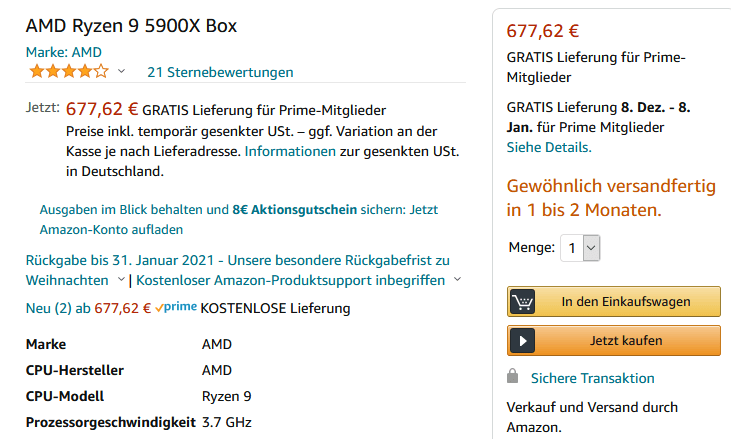
Task: View the 21 Sternebewertungen reviews
Action: (x=220, y=72)
